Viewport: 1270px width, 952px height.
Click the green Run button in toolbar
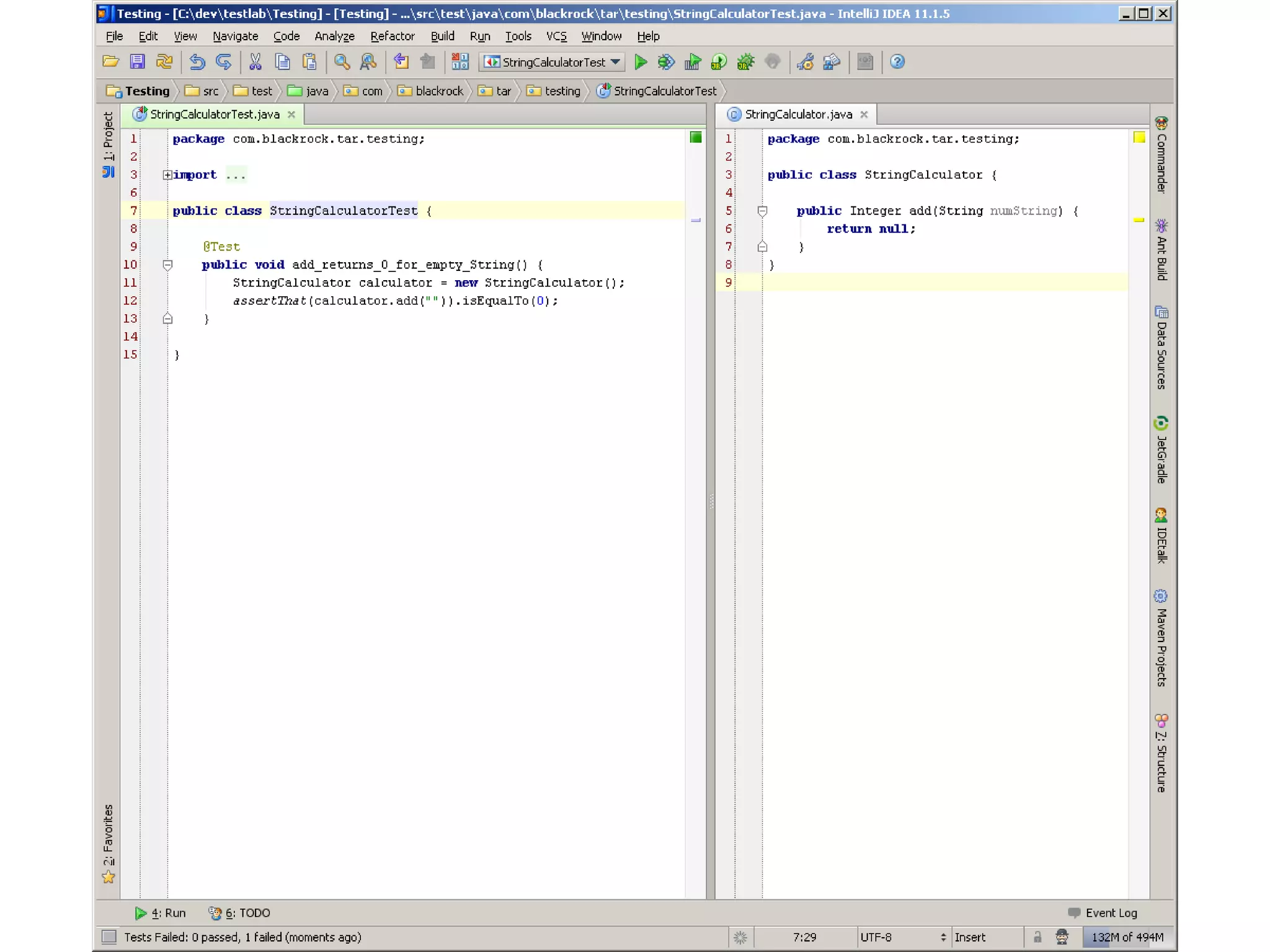click(641, 62)
